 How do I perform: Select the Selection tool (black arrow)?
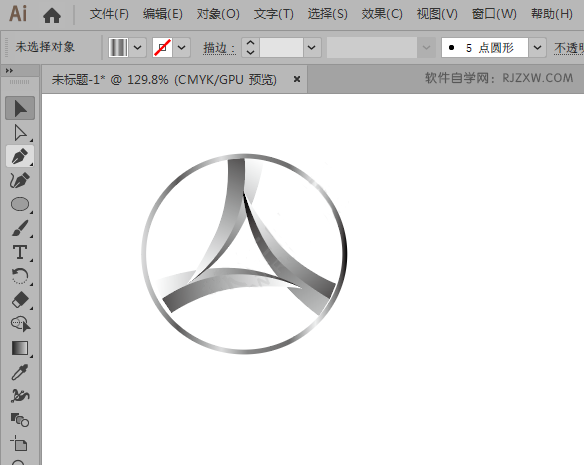(x=20, y=108)
